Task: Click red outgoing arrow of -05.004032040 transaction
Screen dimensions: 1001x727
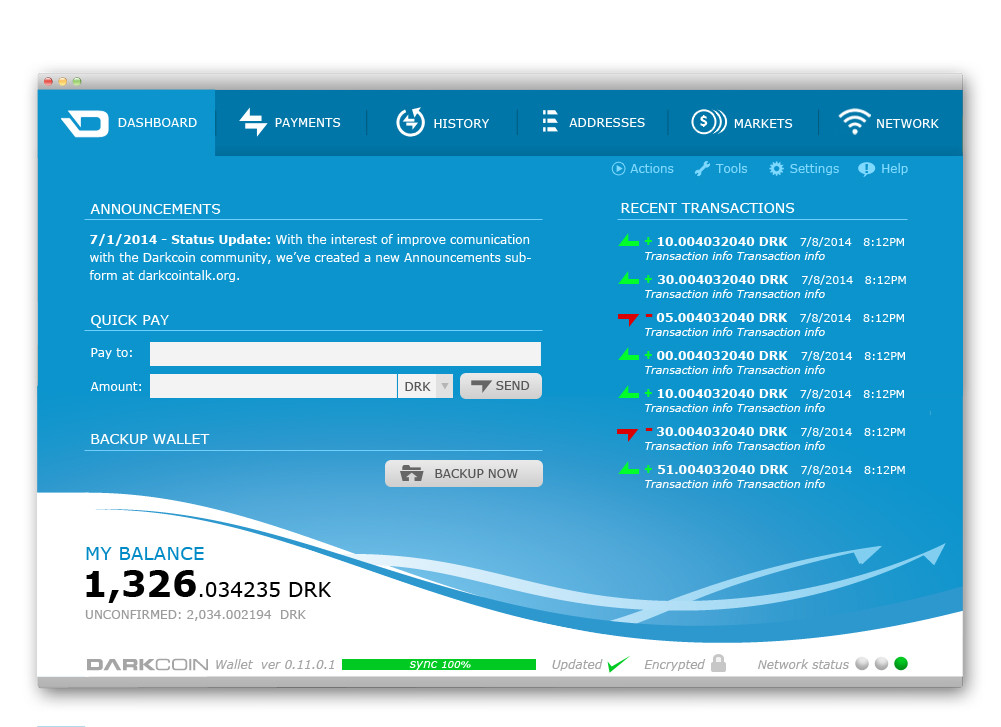Action: click(x=628, y=319)
